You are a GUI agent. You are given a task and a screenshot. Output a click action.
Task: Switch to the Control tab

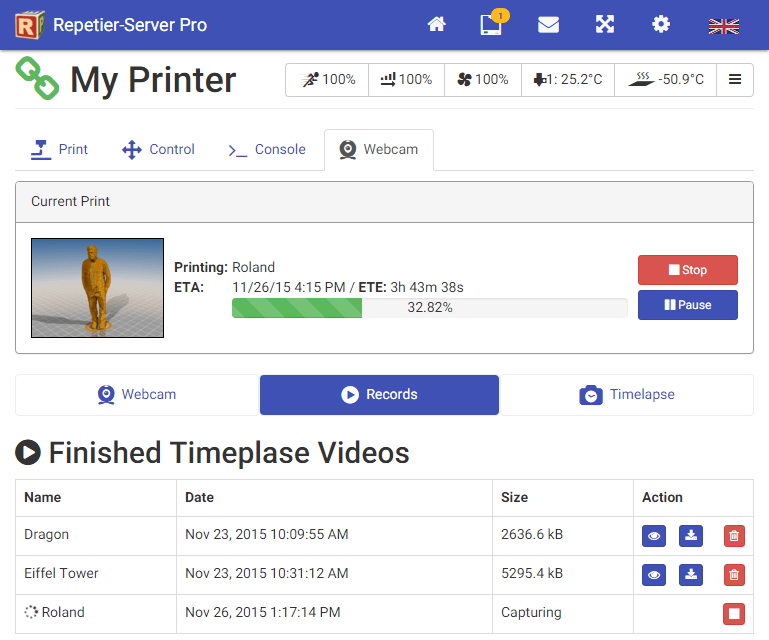pos(158,150)
